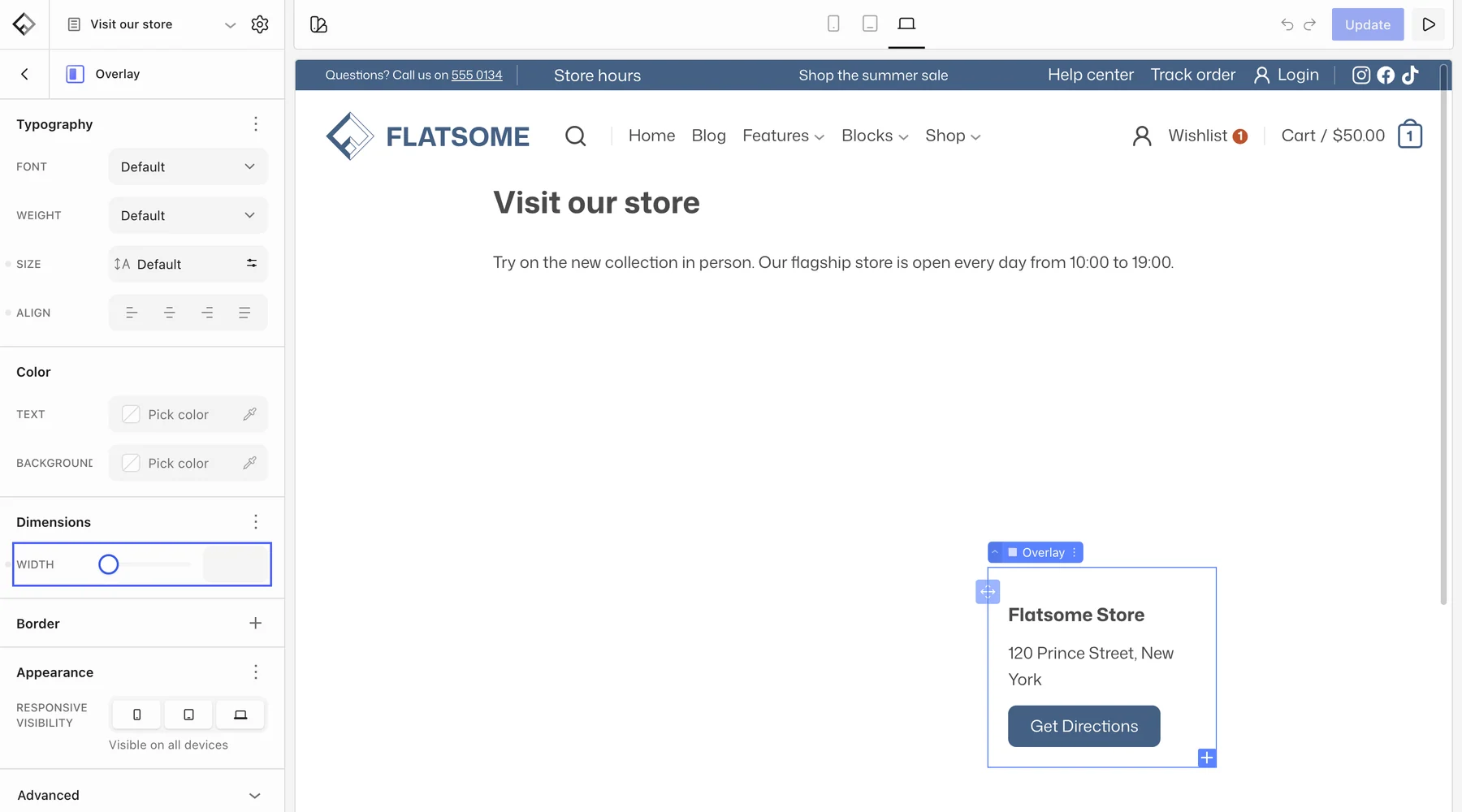1462x812 pixels.
Task: Switch to tablet preview device icon
Action: point(870,24)
